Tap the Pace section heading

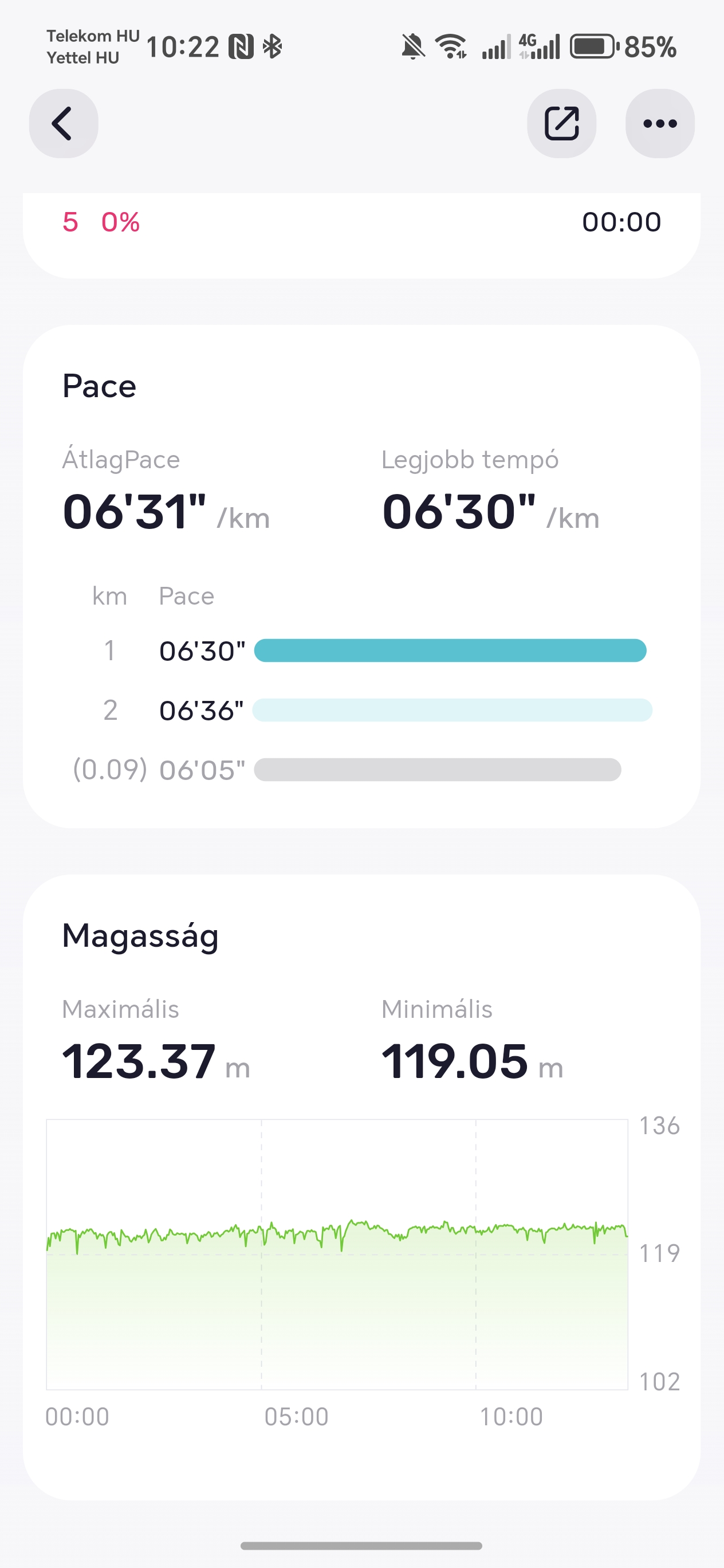coord(99,386)
